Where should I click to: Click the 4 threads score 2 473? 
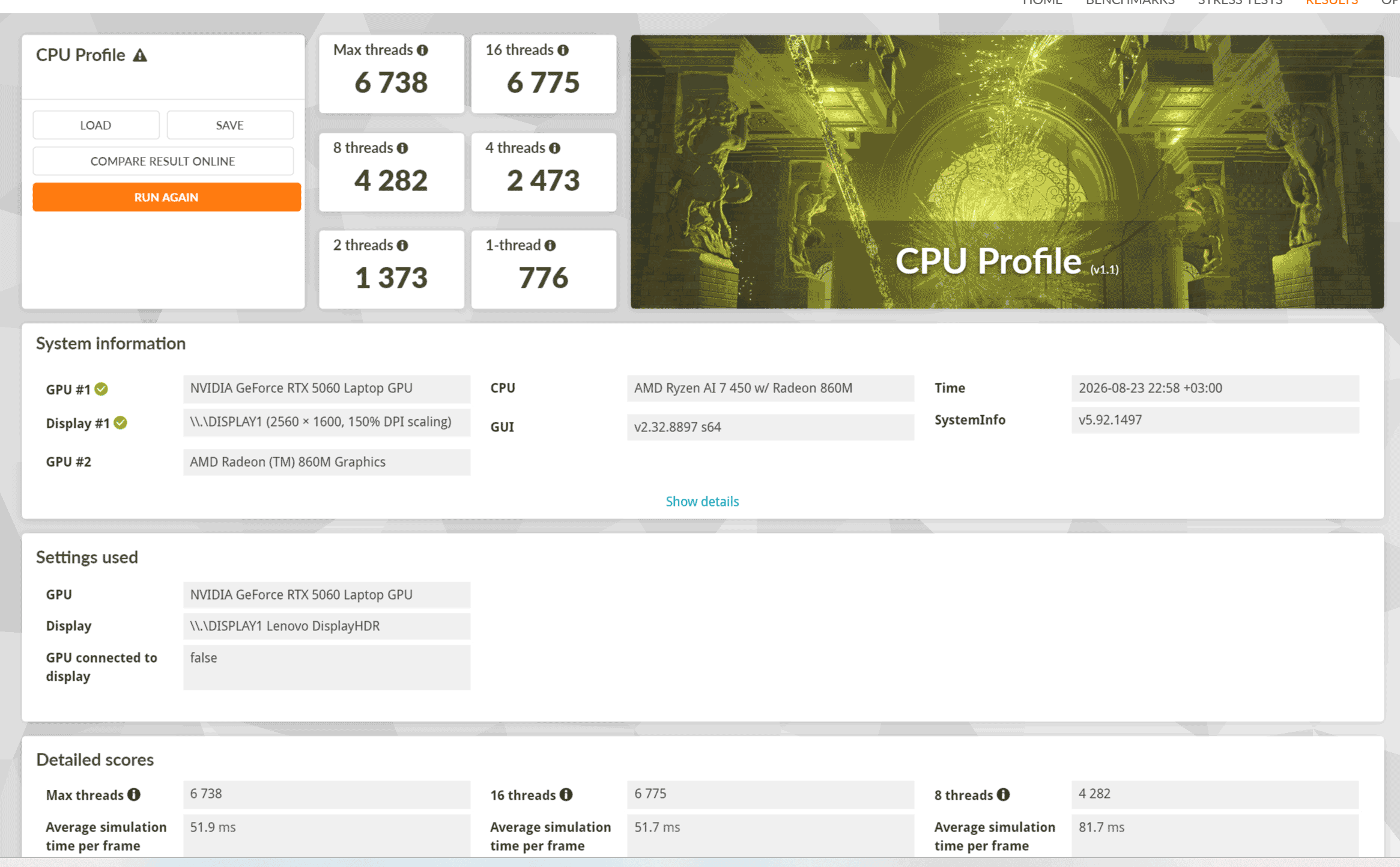[x=544, y=180]
